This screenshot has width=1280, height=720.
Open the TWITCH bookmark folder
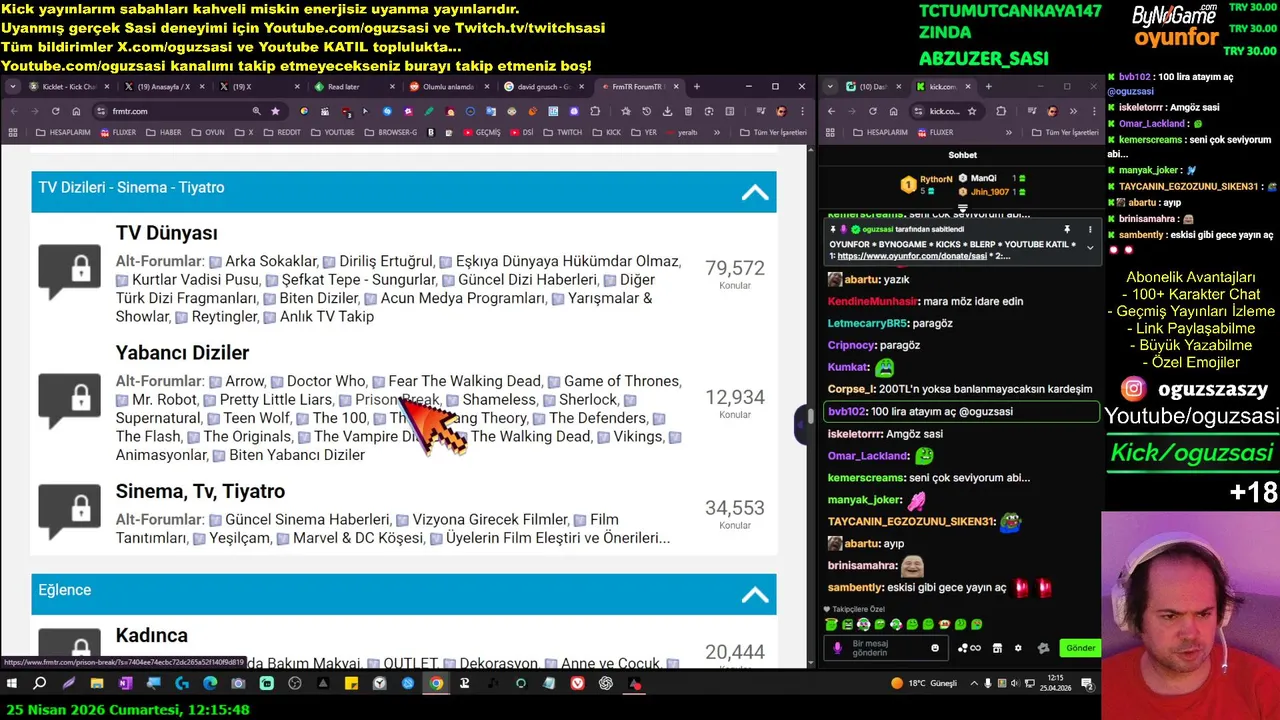click(562, 132)
